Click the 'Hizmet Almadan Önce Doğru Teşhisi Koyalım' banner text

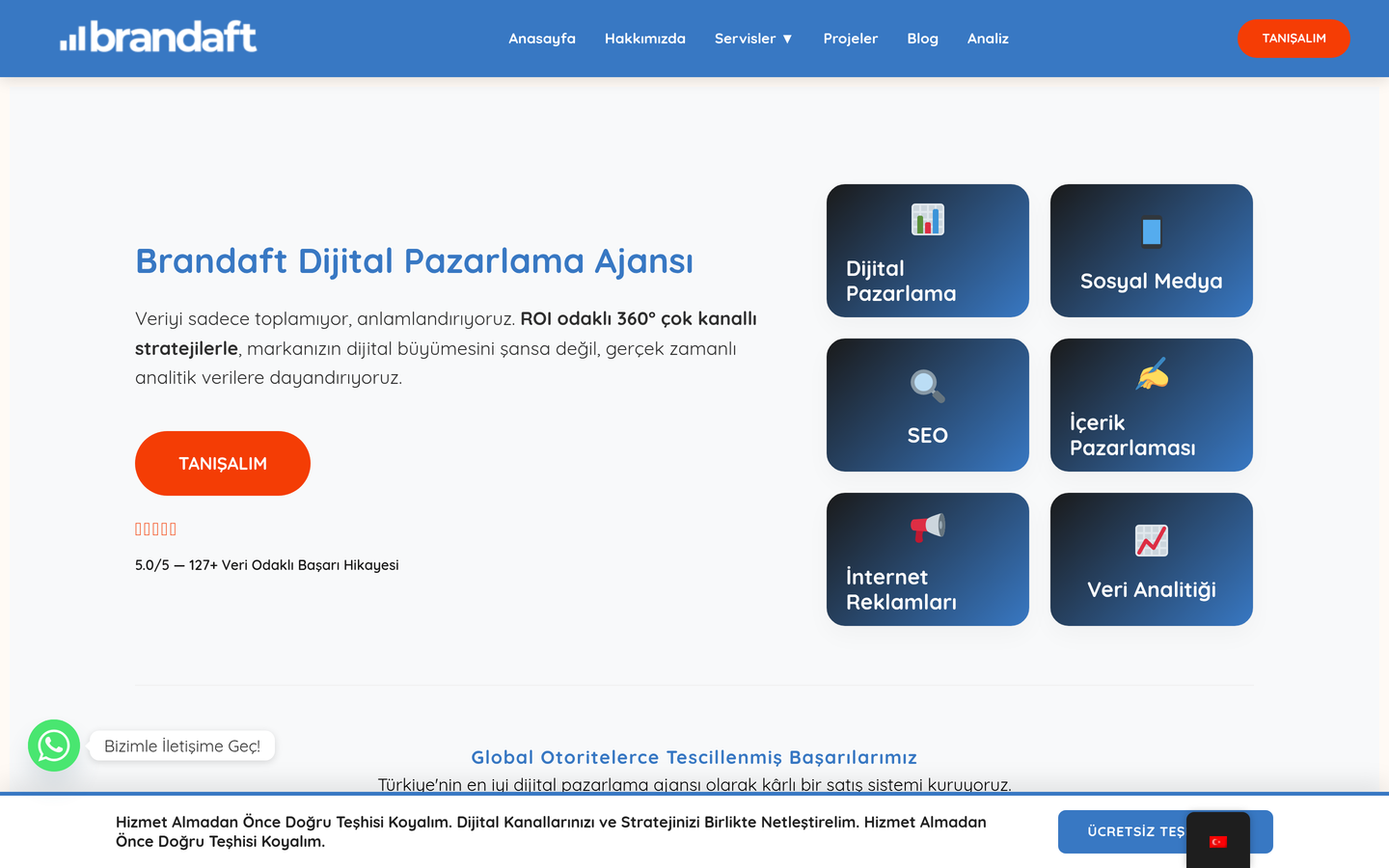point(551,831)
